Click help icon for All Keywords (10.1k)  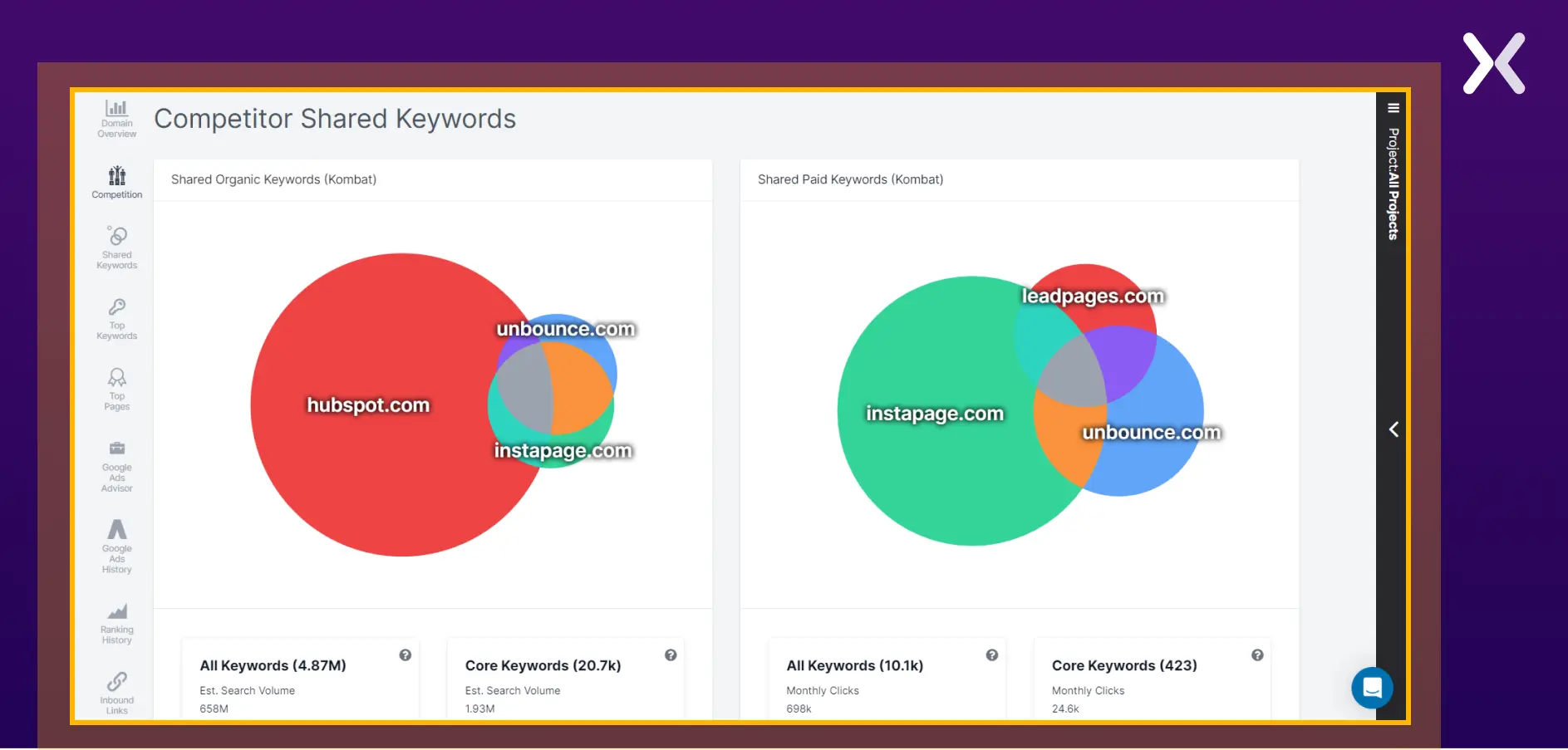click(x=992, y=655)
